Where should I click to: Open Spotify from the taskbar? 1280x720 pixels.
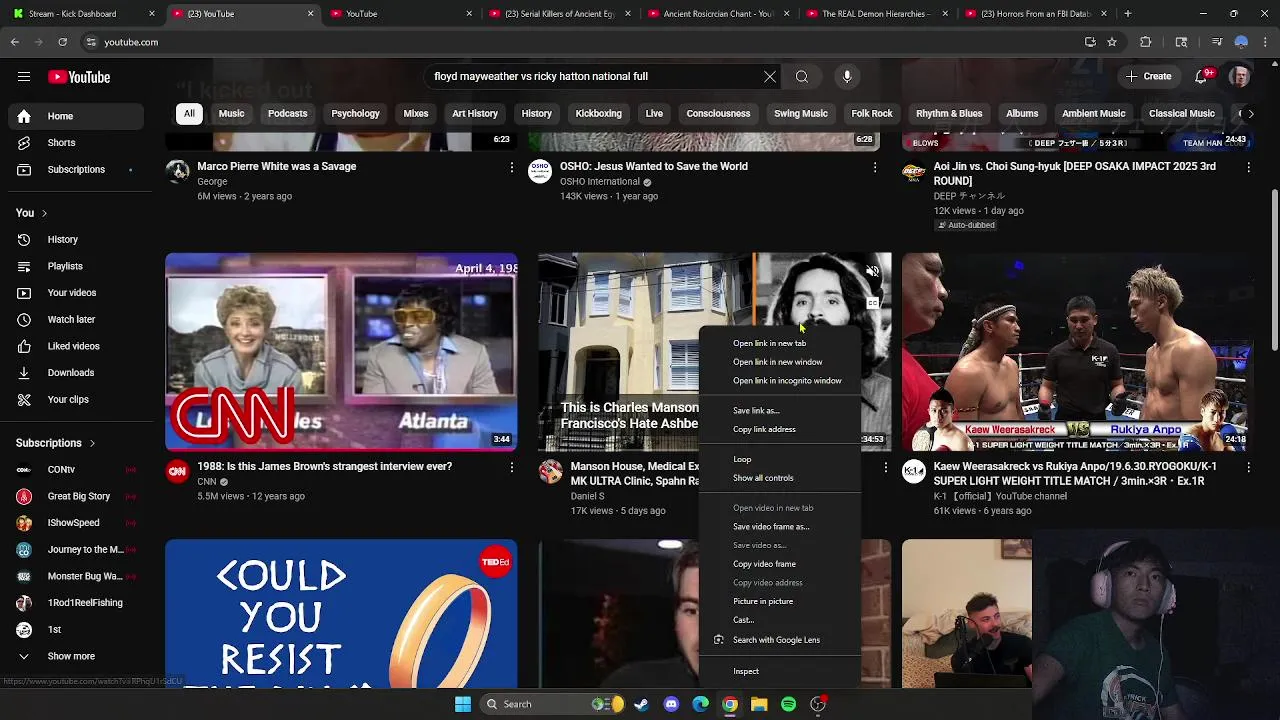pyautogui.click(x=788, y=704)
